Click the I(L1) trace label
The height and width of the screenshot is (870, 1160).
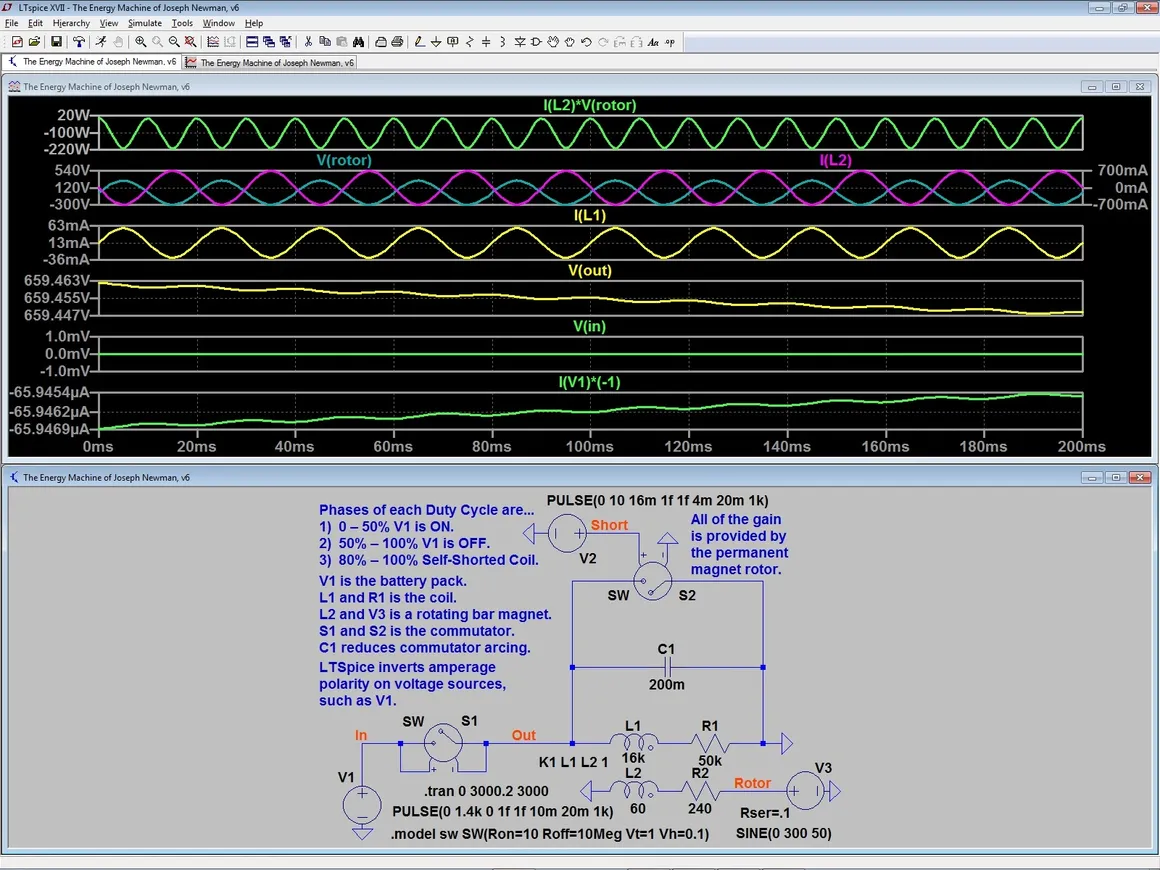(x=588, y=215)
